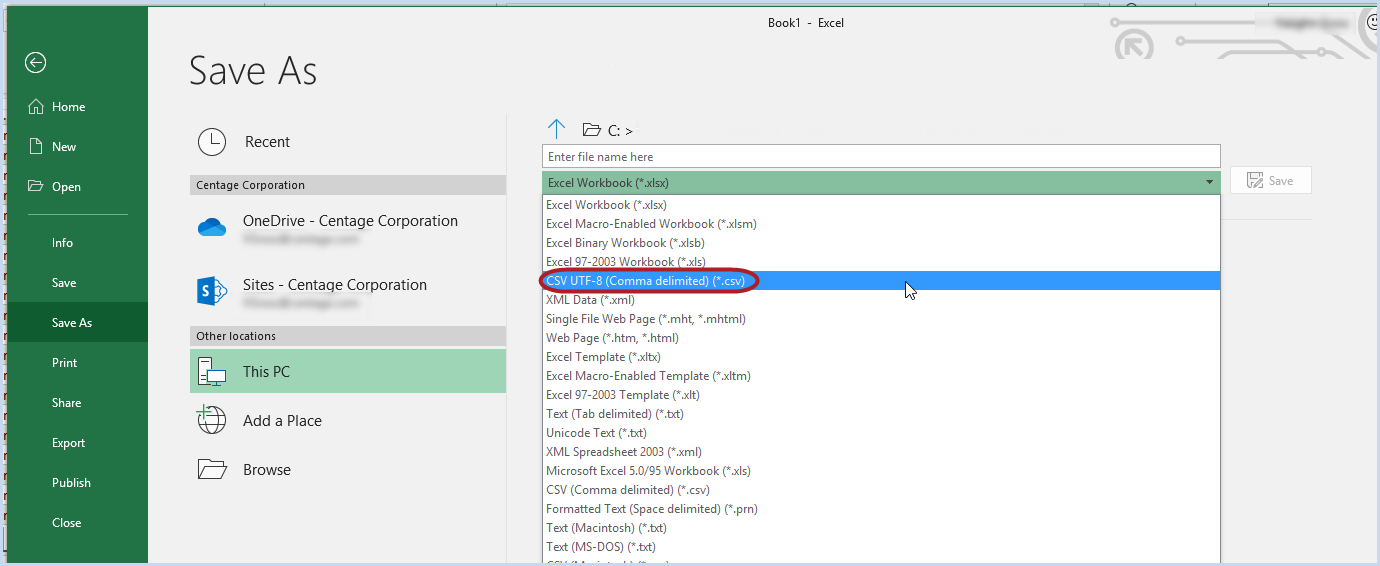Choose plain CSV (Comma delimited) (*.csv)
Viewport: 1380px width, 566px height.
pos(881,490)
